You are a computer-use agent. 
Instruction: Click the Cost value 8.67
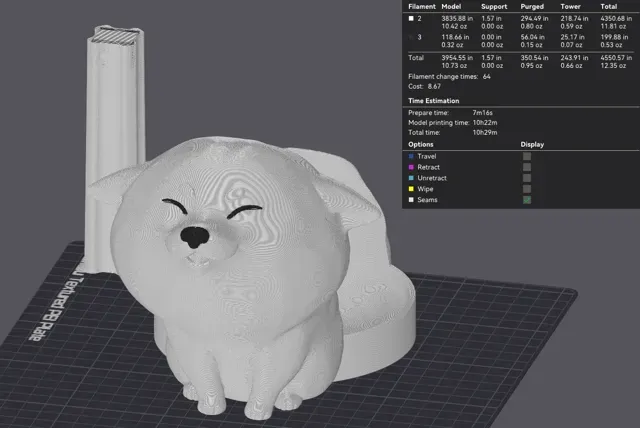[x=434, y=86]
